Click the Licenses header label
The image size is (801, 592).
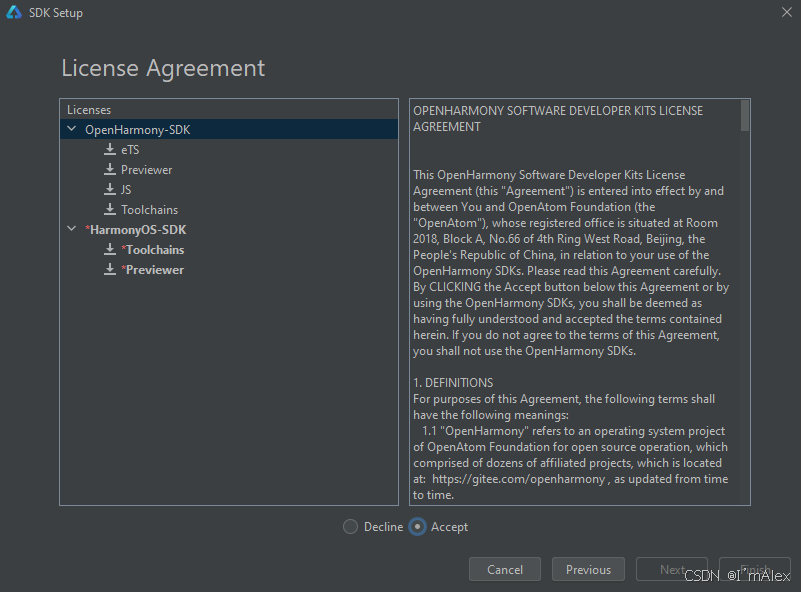coord(89,109)
